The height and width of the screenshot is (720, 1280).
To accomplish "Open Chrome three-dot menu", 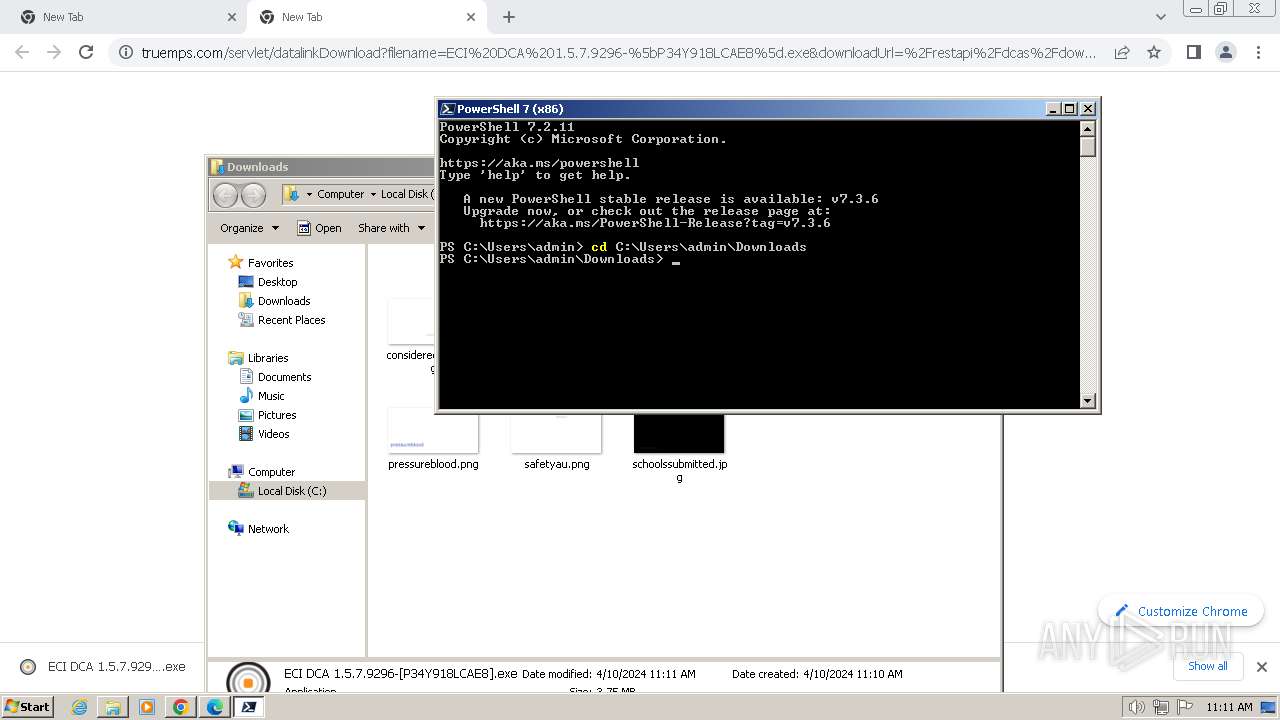I will click(x=1257, y=52).
